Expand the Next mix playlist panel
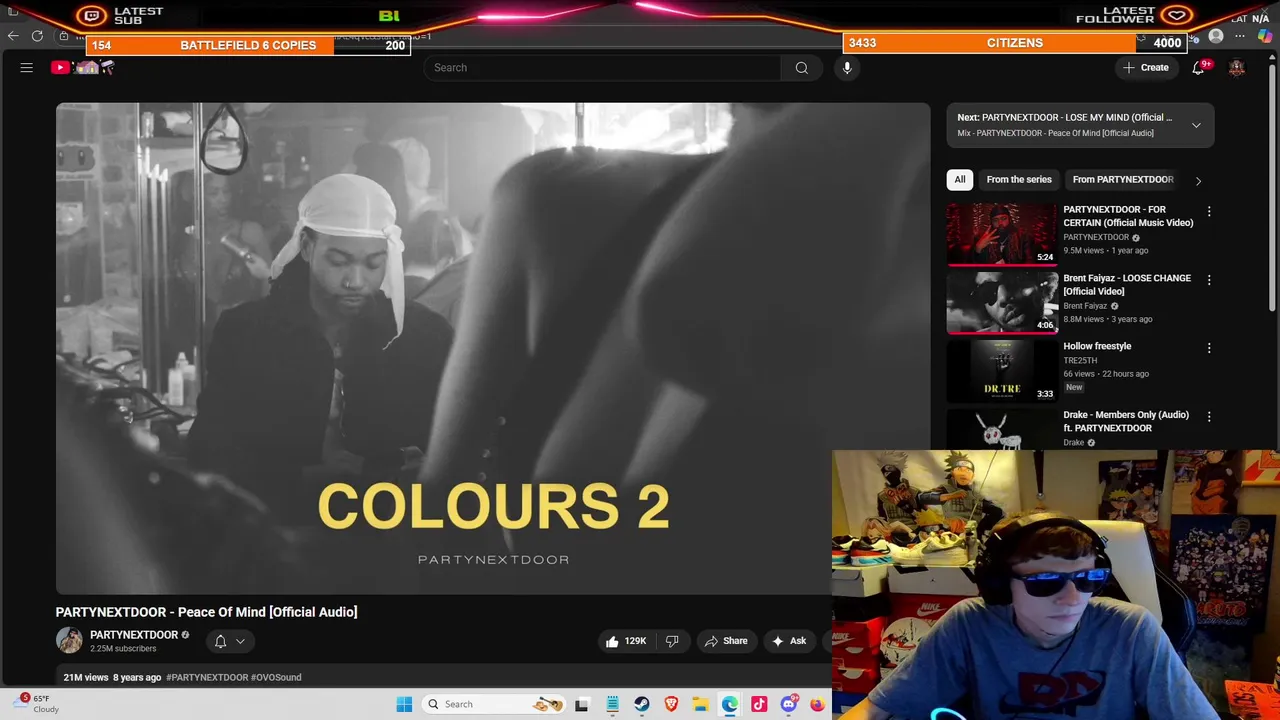 point(1196,125)
